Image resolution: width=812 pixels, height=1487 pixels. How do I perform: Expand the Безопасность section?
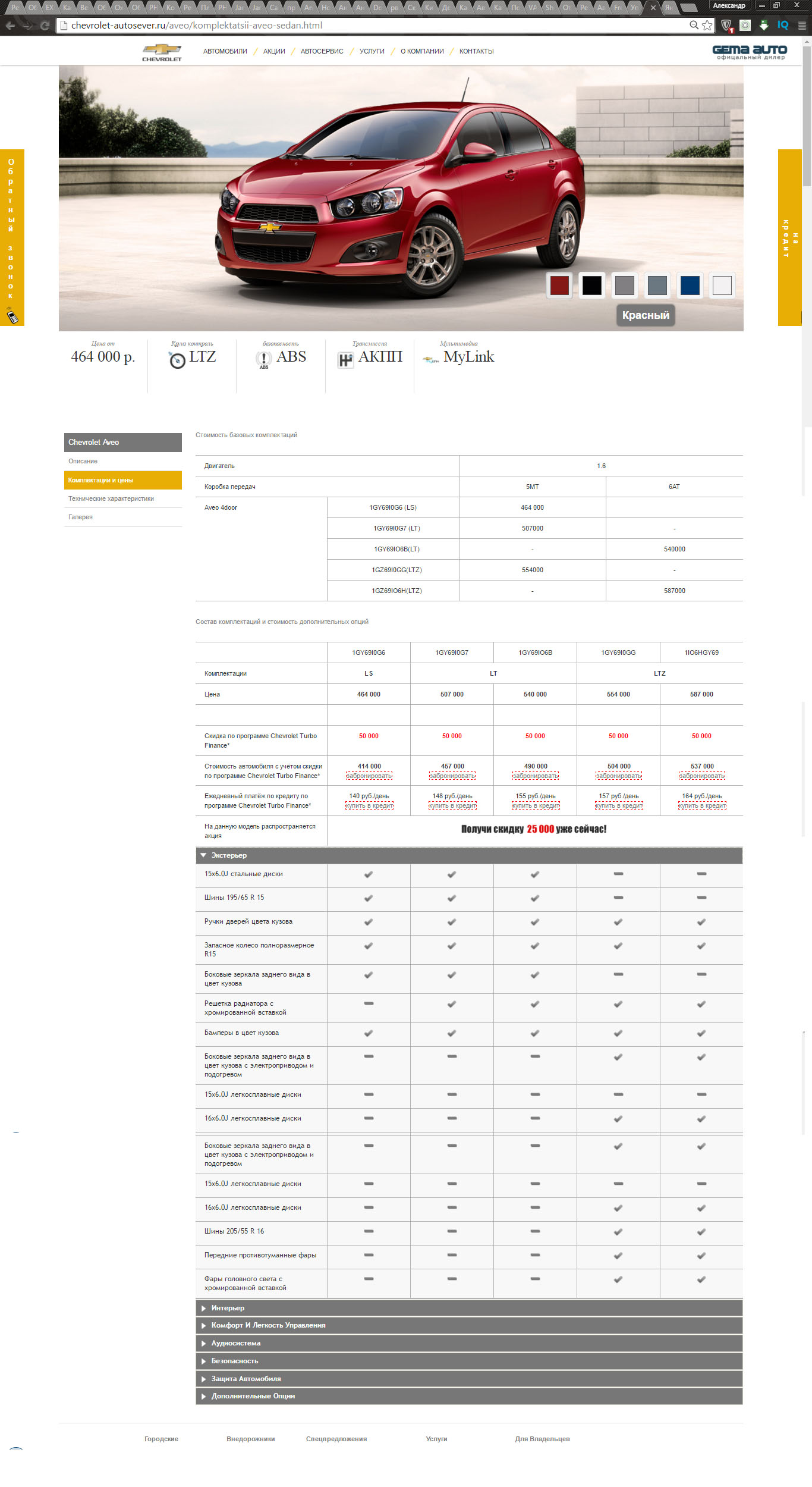(469, 1361)
